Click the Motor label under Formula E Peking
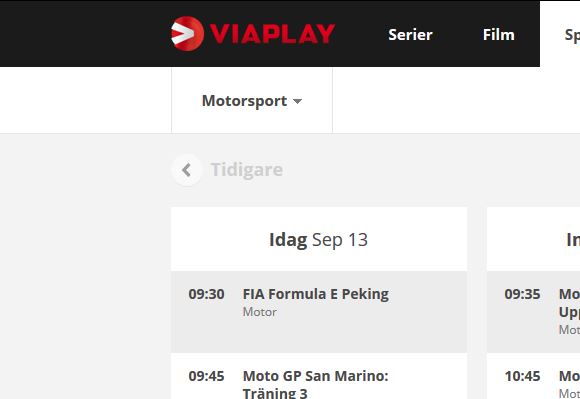The height and width of the screenshot is (399, 580). tap(259, 312)
